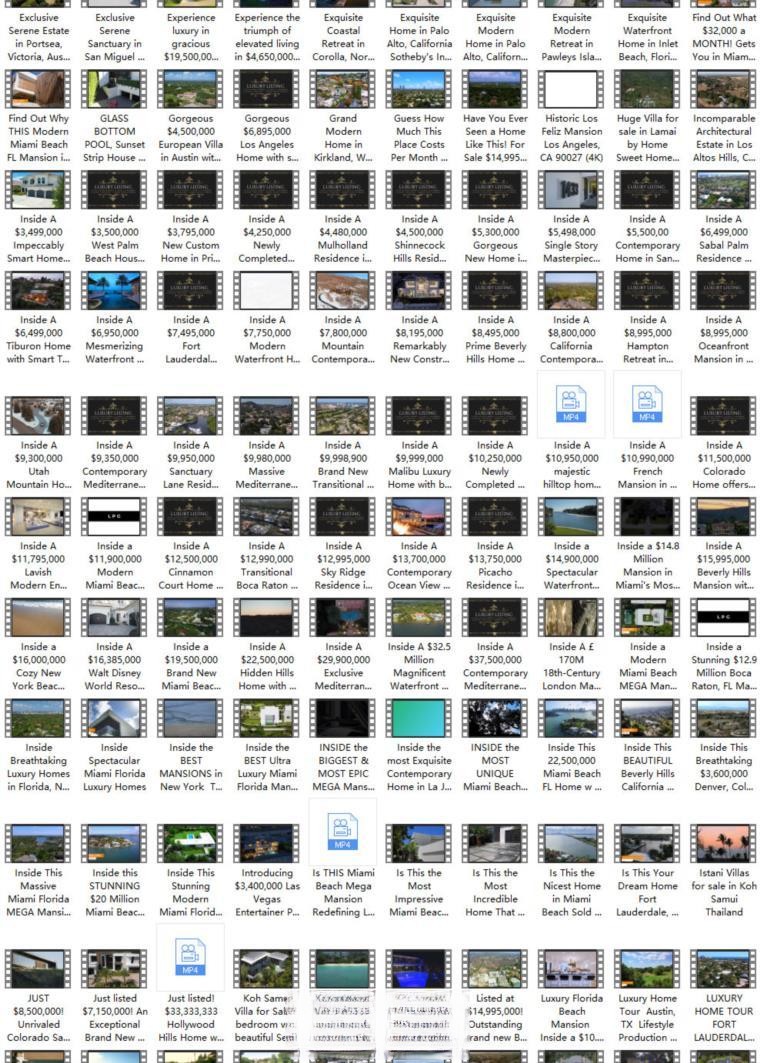Select 'Inside A $9,300,000 Utah Mountain' thumbnail

pos(38,417)
